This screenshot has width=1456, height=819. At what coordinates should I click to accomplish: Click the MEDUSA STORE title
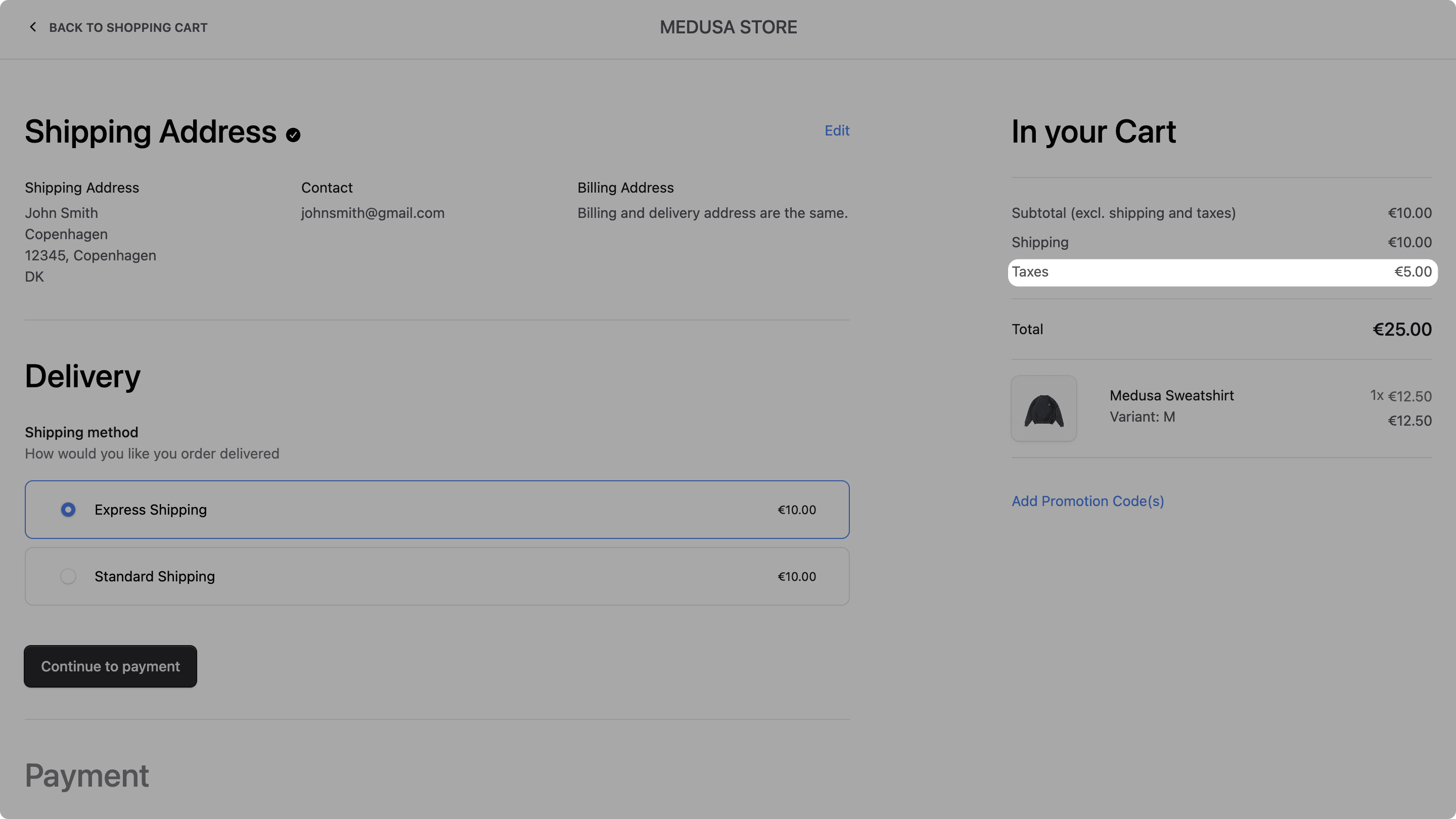click(728, 27)
